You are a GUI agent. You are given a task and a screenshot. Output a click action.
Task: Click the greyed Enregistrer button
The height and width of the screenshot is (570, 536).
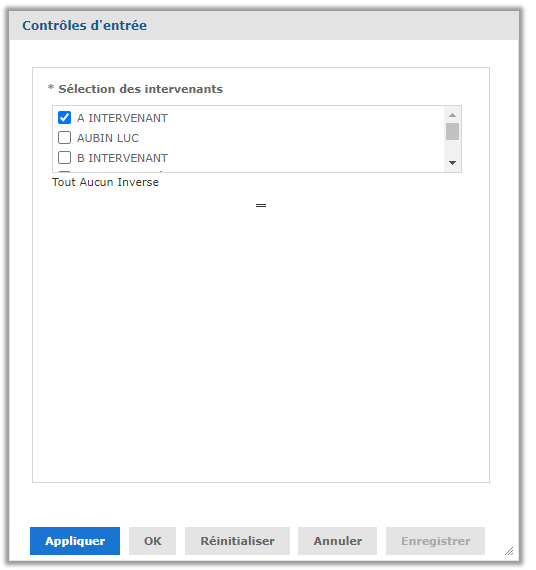(435, 541)
